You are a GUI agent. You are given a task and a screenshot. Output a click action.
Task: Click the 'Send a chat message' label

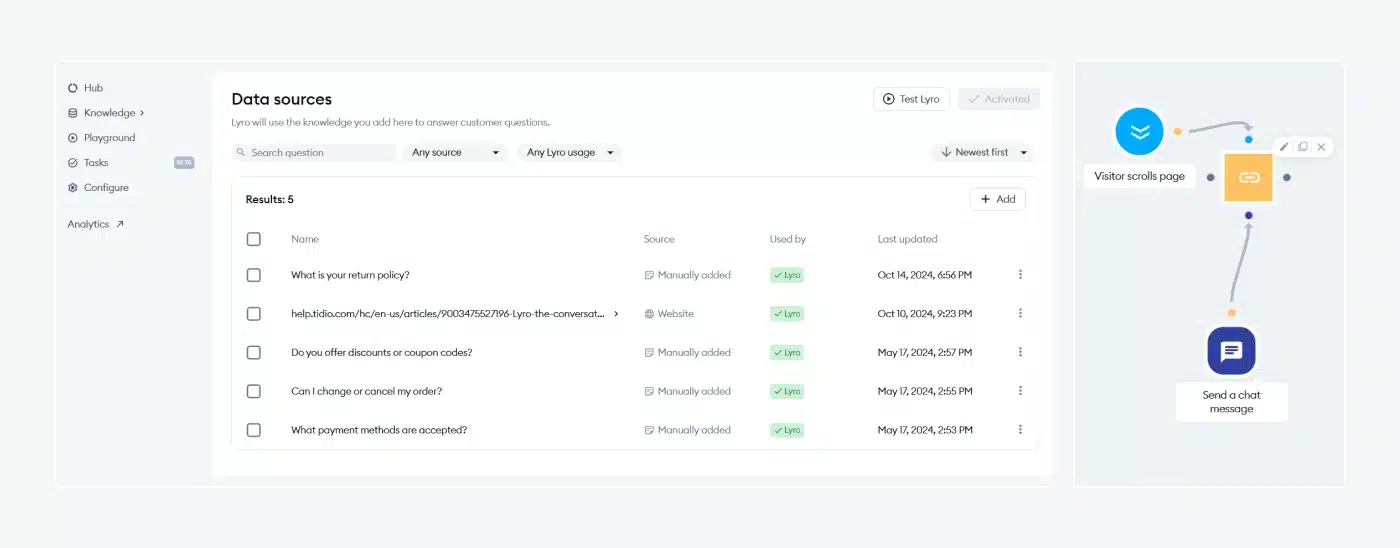coord(1231,402)
